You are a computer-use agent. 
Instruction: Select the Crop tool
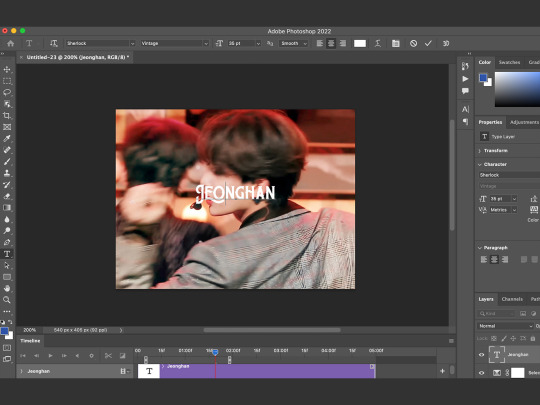pyautogui.click(x=7, y=115)
